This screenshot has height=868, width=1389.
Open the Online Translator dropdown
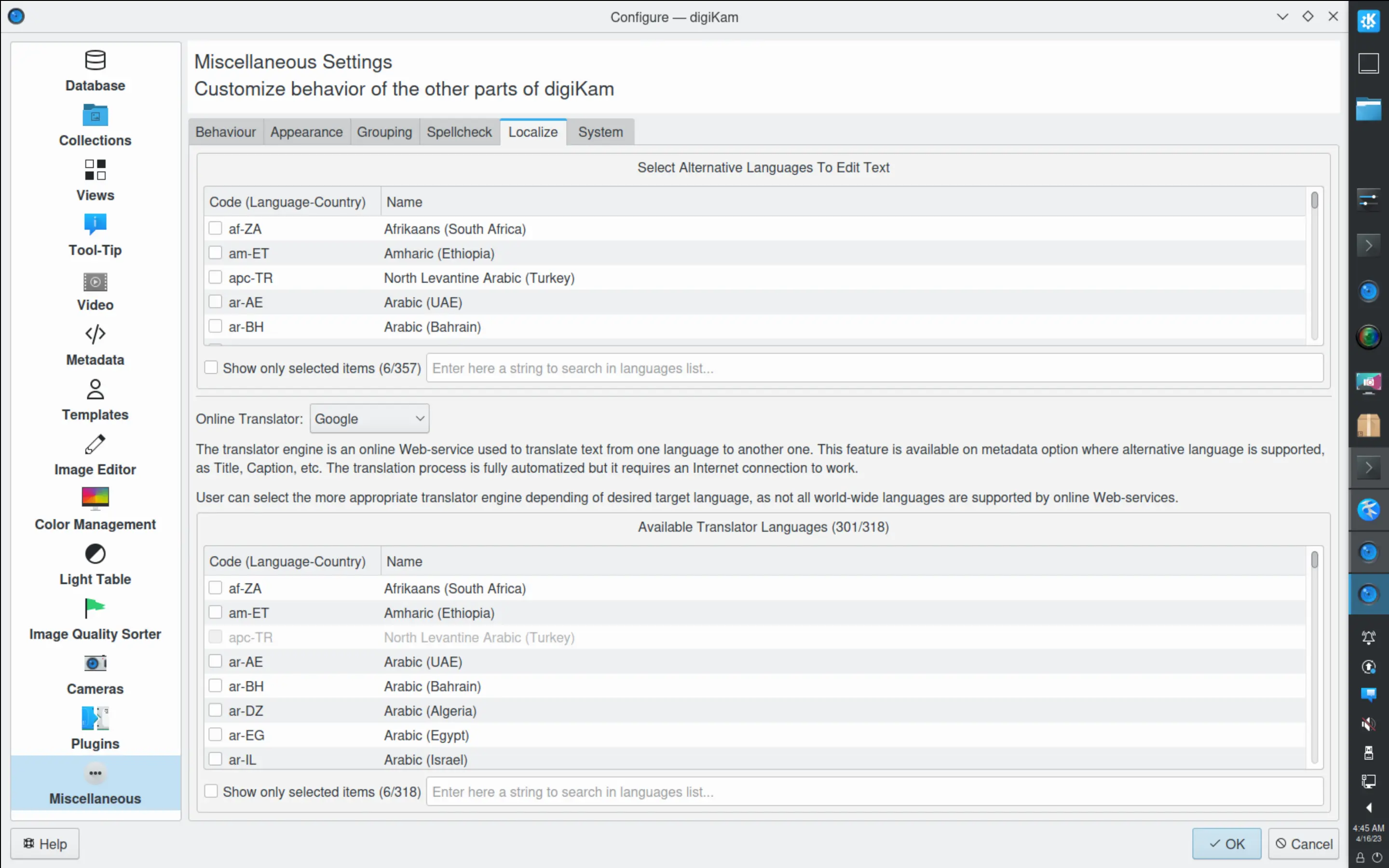coord(369,419)
